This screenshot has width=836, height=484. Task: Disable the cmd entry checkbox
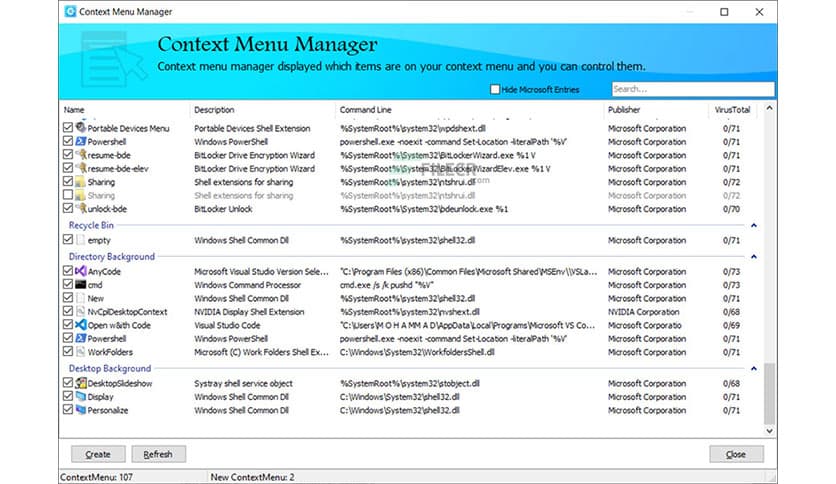click(x=68, y=284)
